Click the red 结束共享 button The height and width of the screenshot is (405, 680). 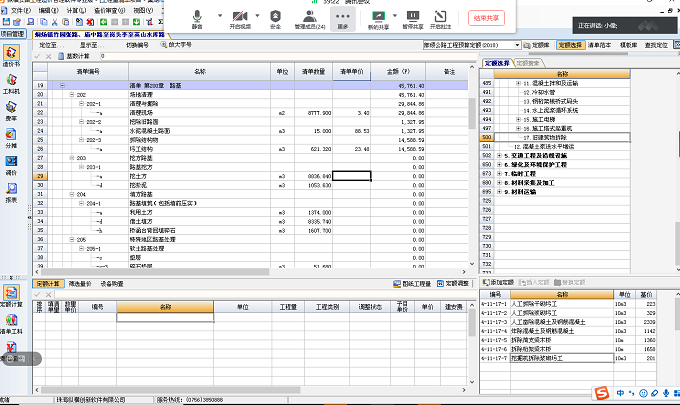(x=486, y=18)
